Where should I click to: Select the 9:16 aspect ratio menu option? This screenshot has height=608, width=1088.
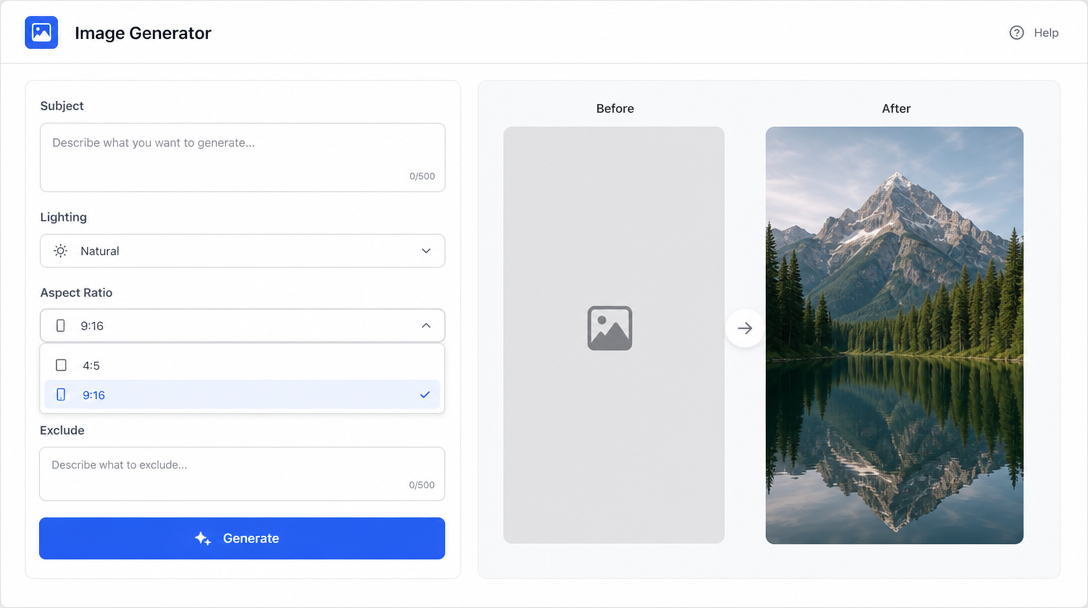coord(242,394)
